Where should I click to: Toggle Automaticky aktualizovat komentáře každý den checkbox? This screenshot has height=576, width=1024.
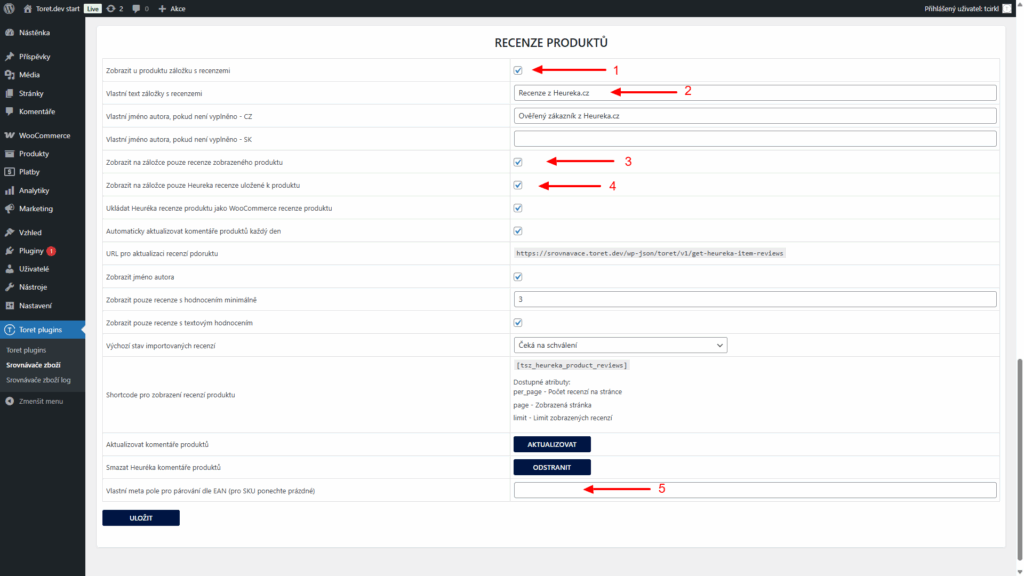518,231
